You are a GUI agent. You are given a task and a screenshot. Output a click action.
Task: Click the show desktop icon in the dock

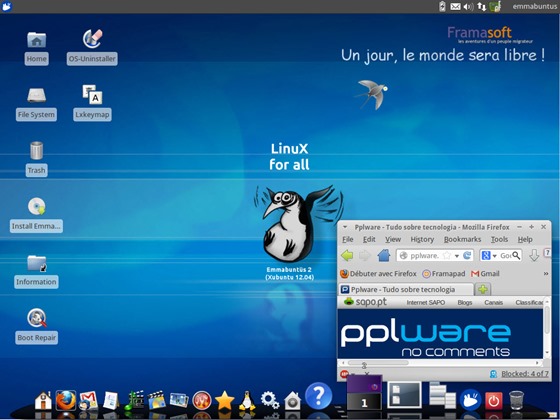click(404, 395)
